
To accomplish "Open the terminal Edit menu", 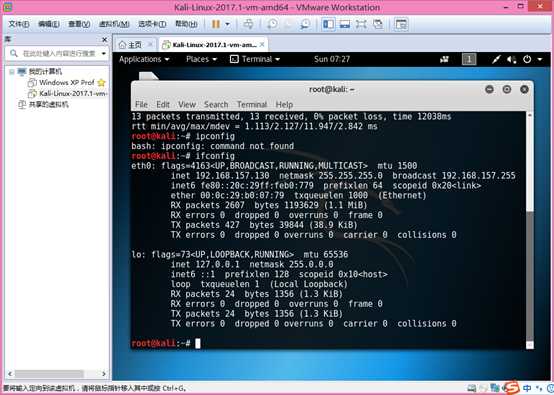I will point(163,105).
